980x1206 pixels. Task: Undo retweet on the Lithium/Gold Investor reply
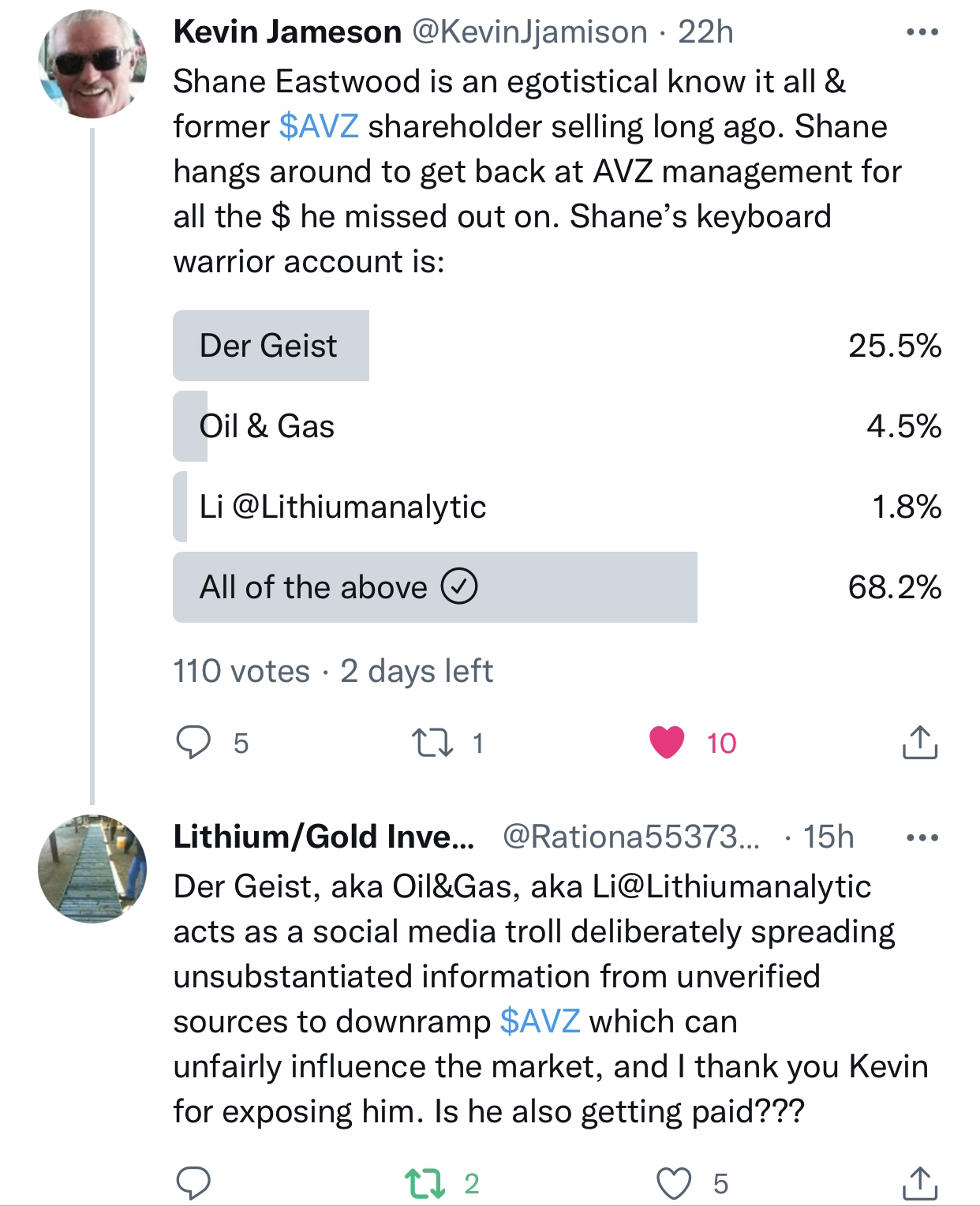coord(425,1183)
